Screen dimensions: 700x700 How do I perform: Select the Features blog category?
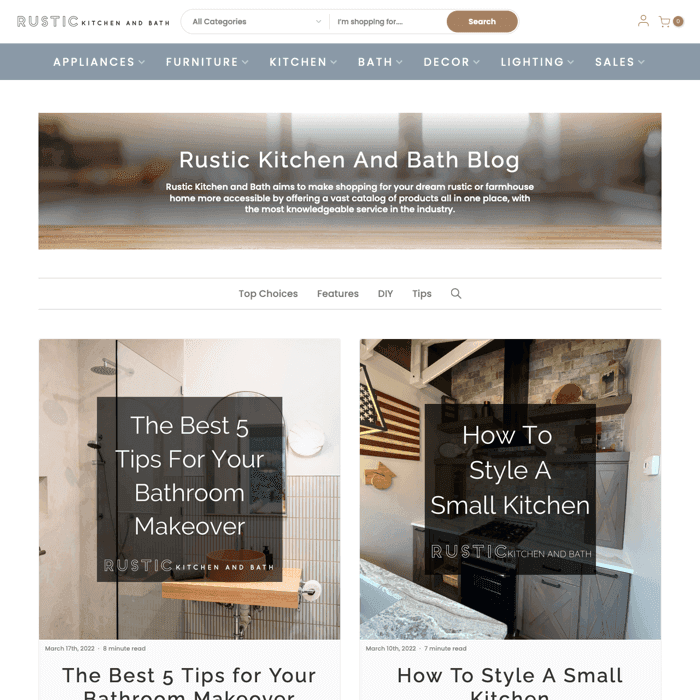338,293
